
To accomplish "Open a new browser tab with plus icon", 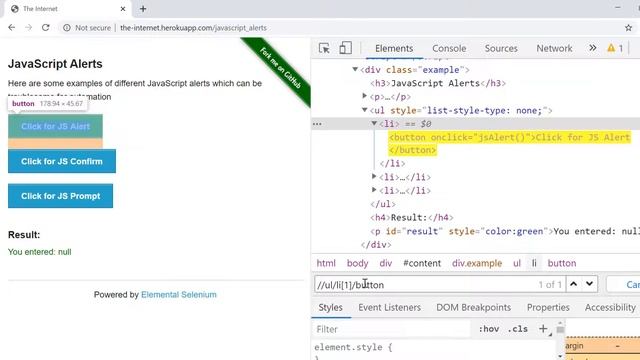I will (x=143, y=9).
